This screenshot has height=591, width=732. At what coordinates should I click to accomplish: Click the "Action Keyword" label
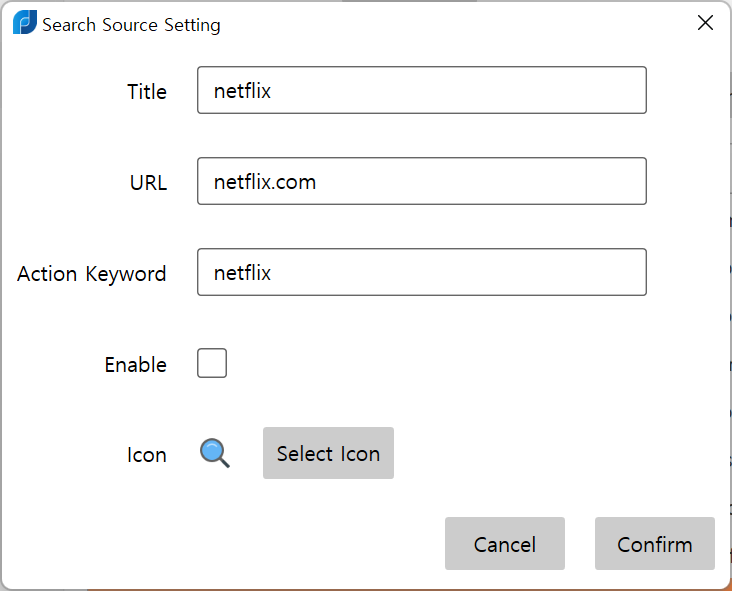coord(92,274)
